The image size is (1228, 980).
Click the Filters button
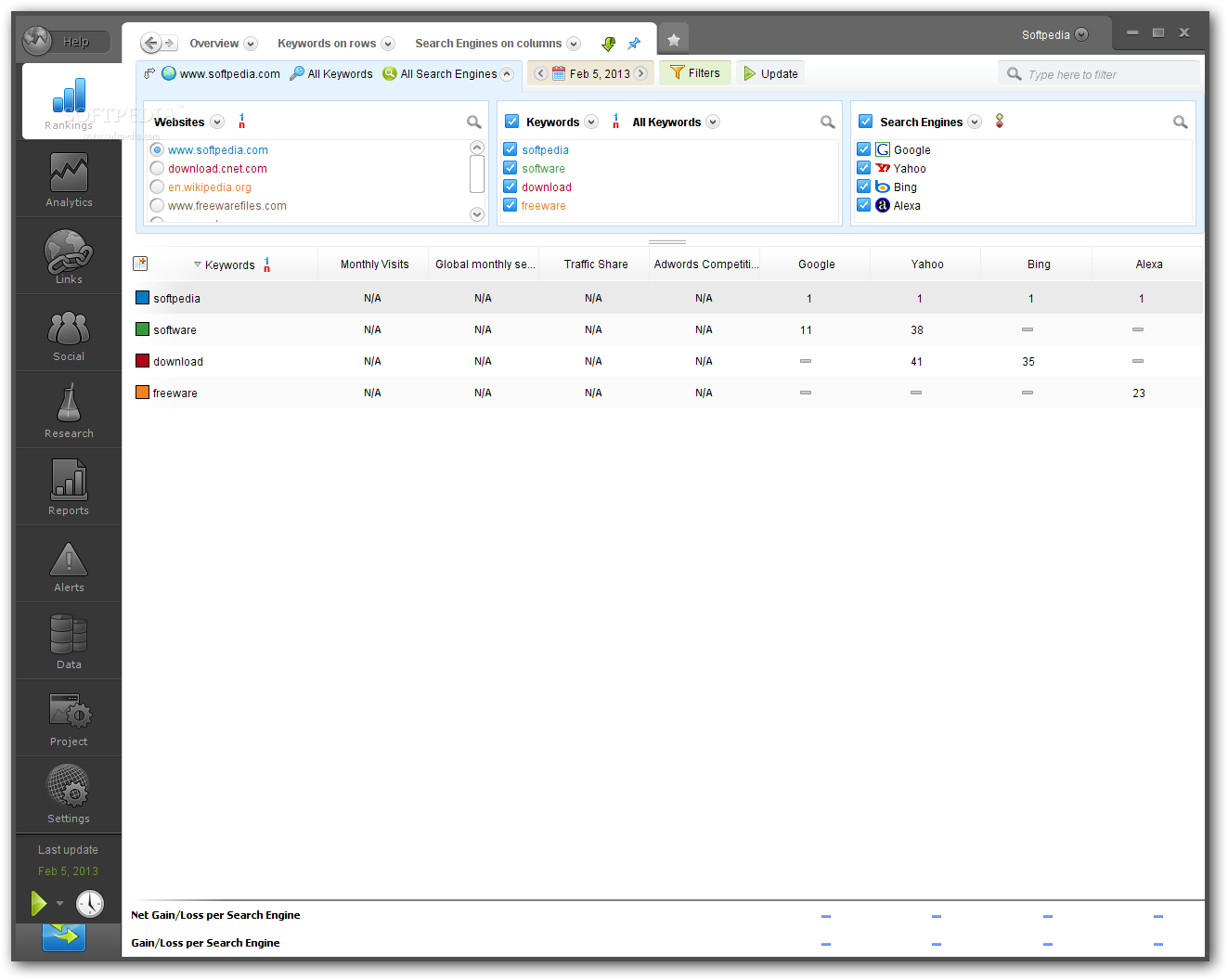click(695, 73)
